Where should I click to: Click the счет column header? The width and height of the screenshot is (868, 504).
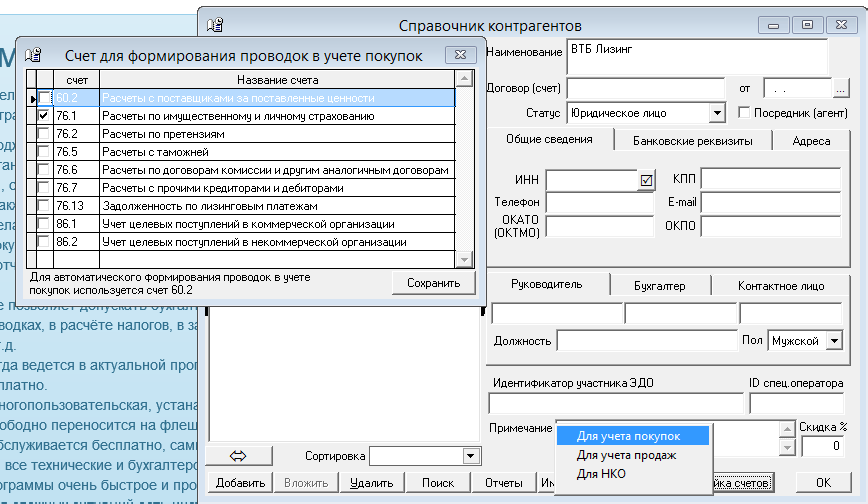point(76,80)
